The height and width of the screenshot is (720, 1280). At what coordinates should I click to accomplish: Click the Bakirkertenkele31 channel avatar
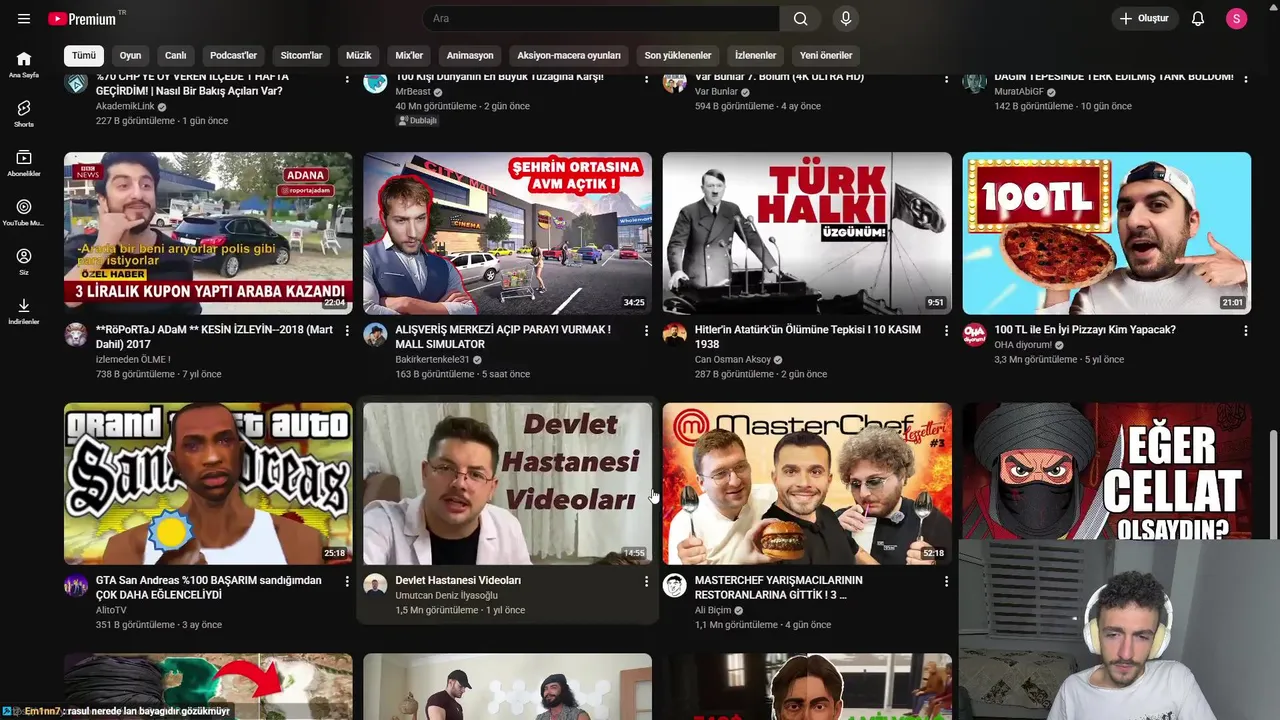coord(375,335)
